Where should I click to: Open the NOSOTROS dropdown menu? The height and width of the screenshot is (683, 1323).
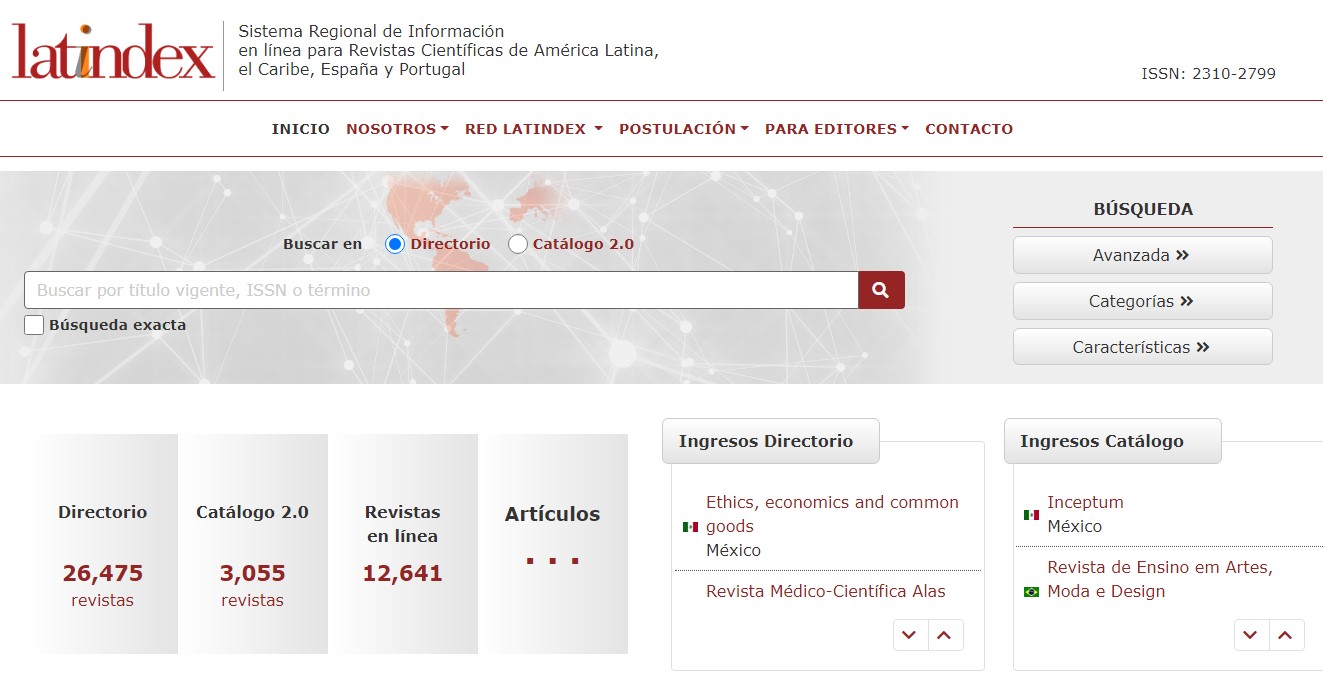[397, 128]
